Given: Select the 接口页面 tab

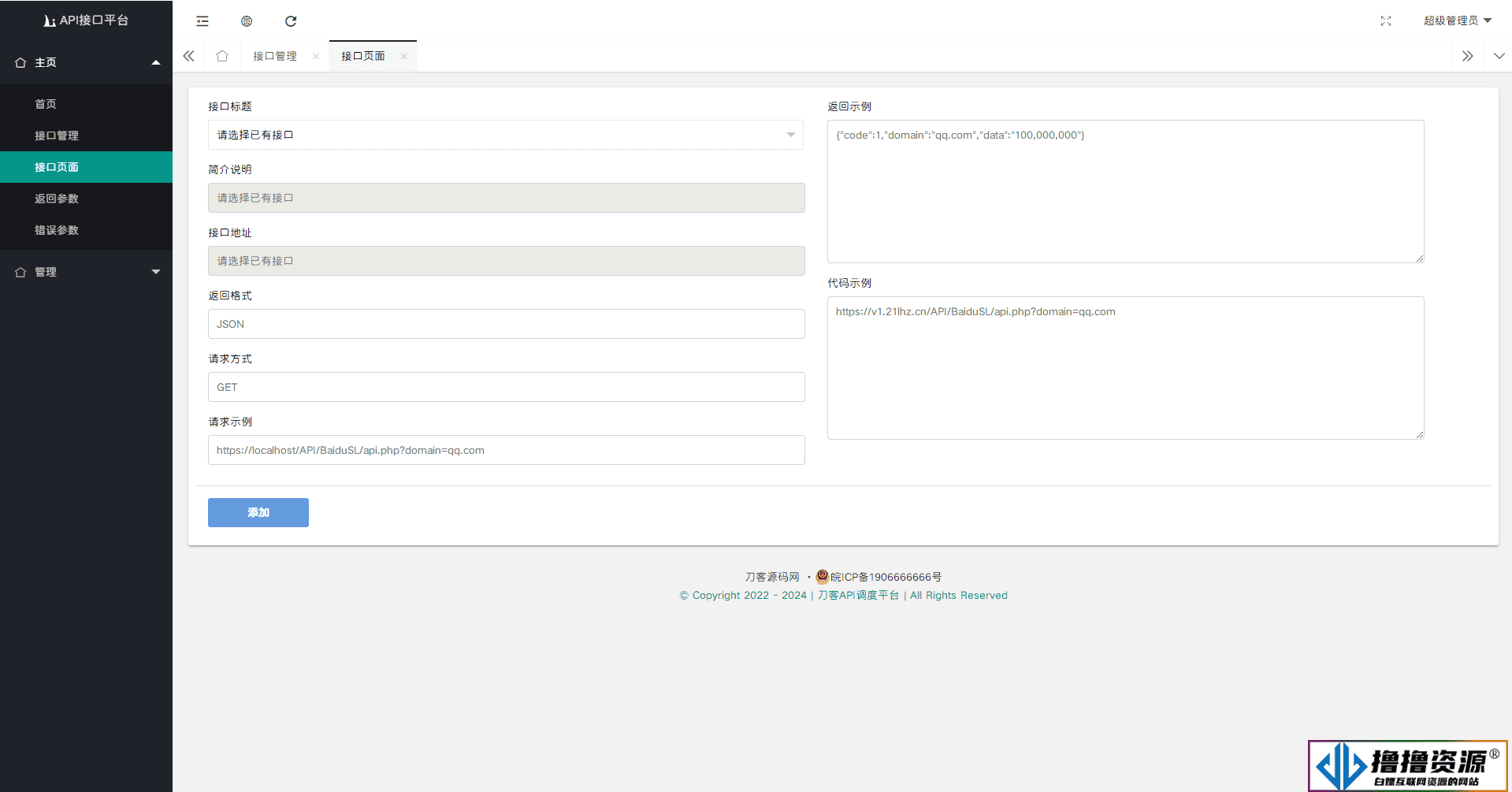Looking at the screenshot, I should (x=363, y=56).
